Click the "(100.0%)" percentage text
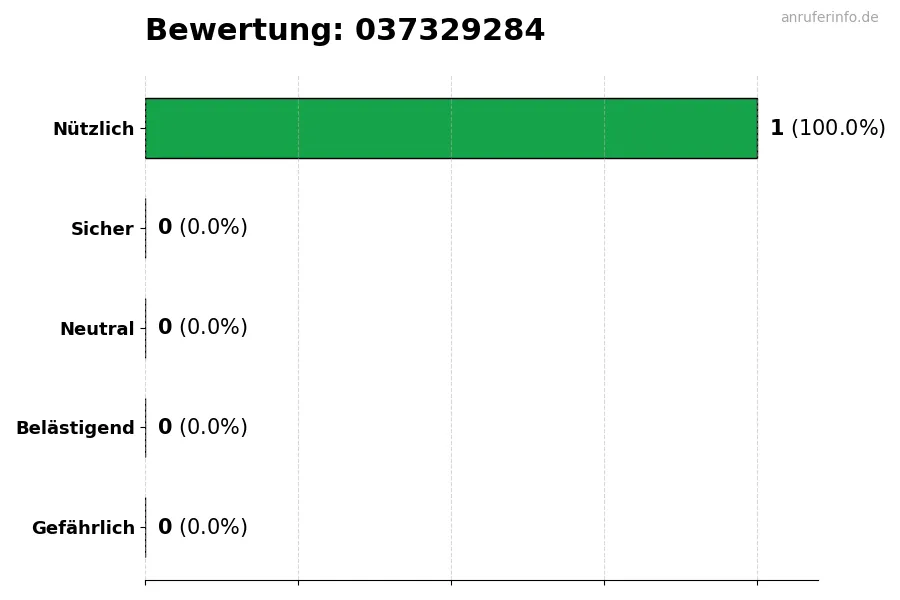Image resolution: width=900 pixels, height=600 pixels. [x=838, y=128]
